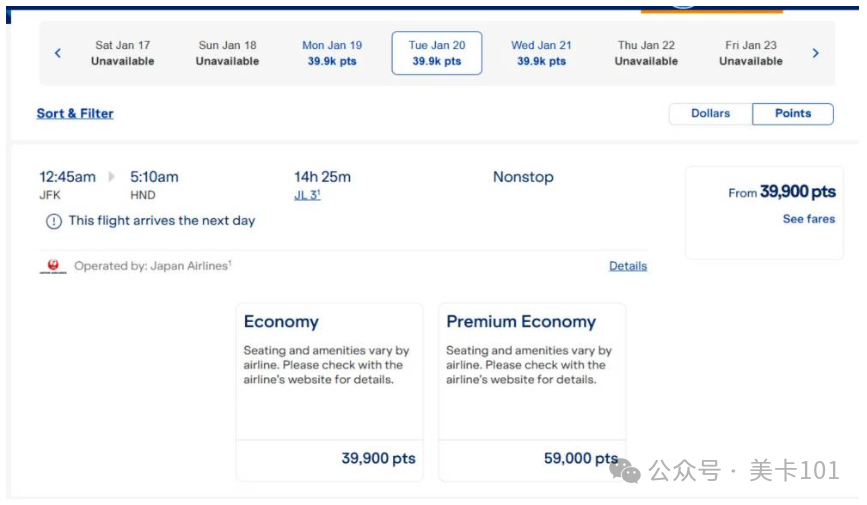Select Tue Jan 20 date tab
867x505 pixels.
pos(437,53)
